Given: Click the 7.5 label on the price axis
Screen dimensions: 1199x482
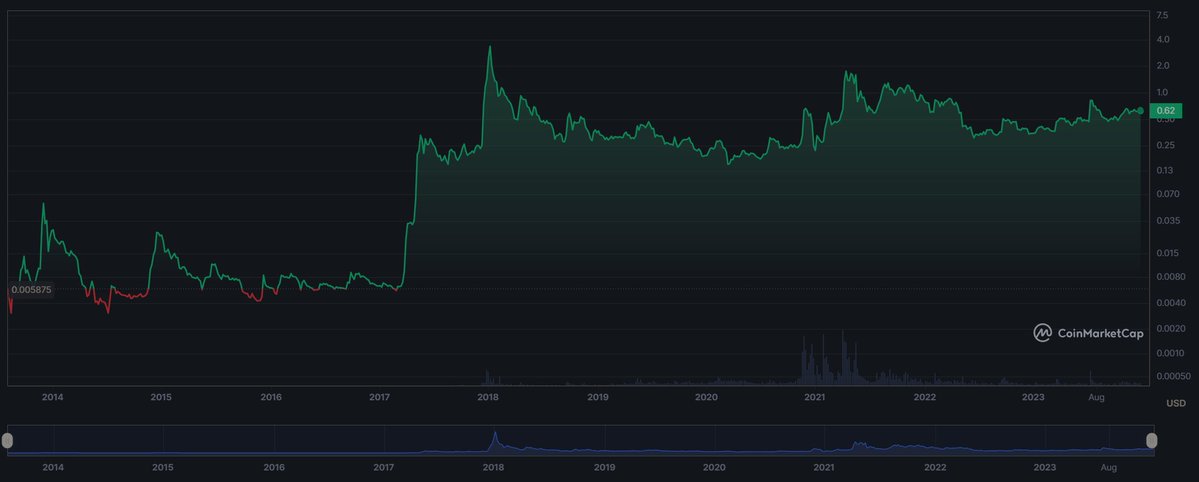Looking at the screenshot, I should coord(1163,16).
